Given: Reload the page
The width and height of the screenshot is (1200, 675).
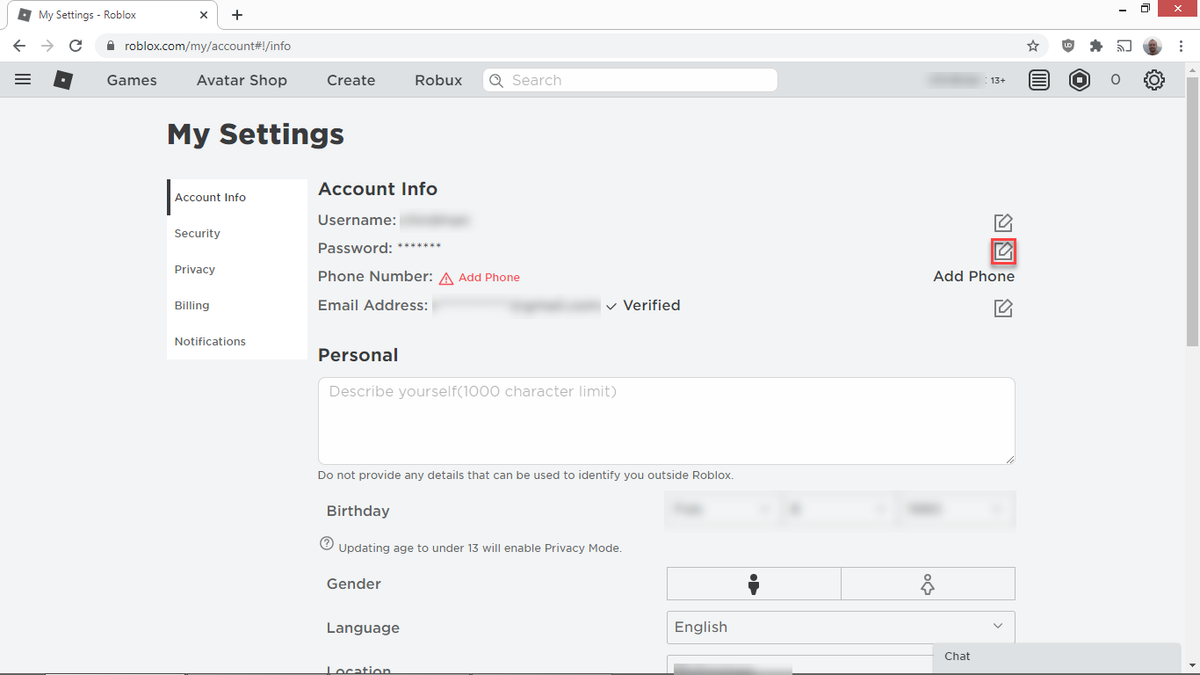Looking at the screenshot, I should (76, 46).
